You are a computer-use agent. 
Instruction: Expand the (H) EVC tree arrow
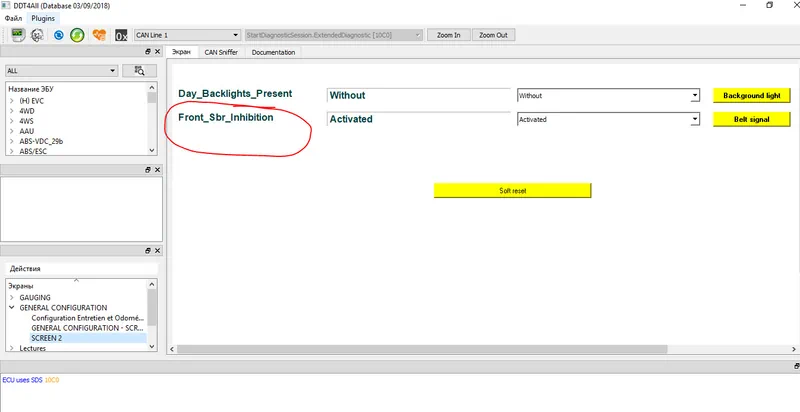click(12, 101)
